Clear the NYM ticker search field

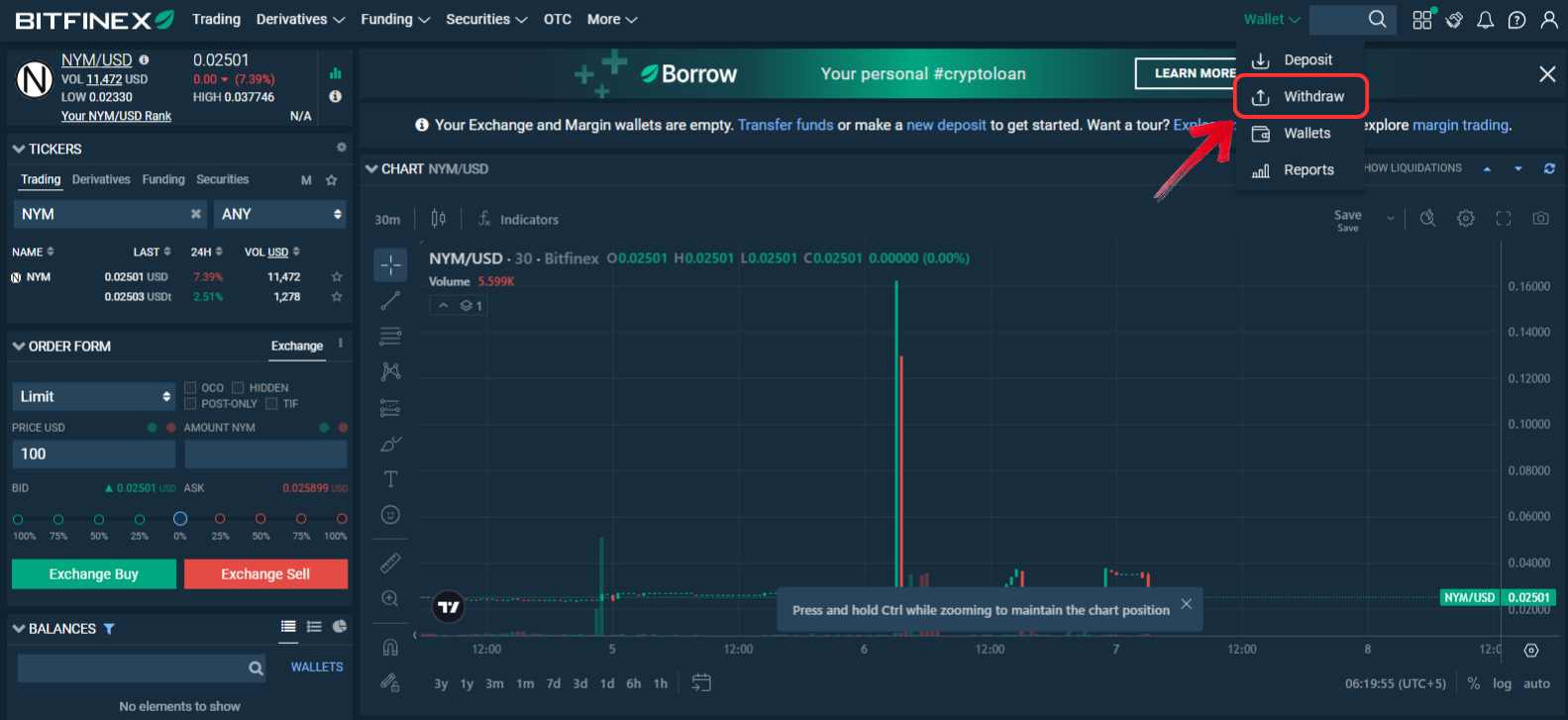point(196,214)
